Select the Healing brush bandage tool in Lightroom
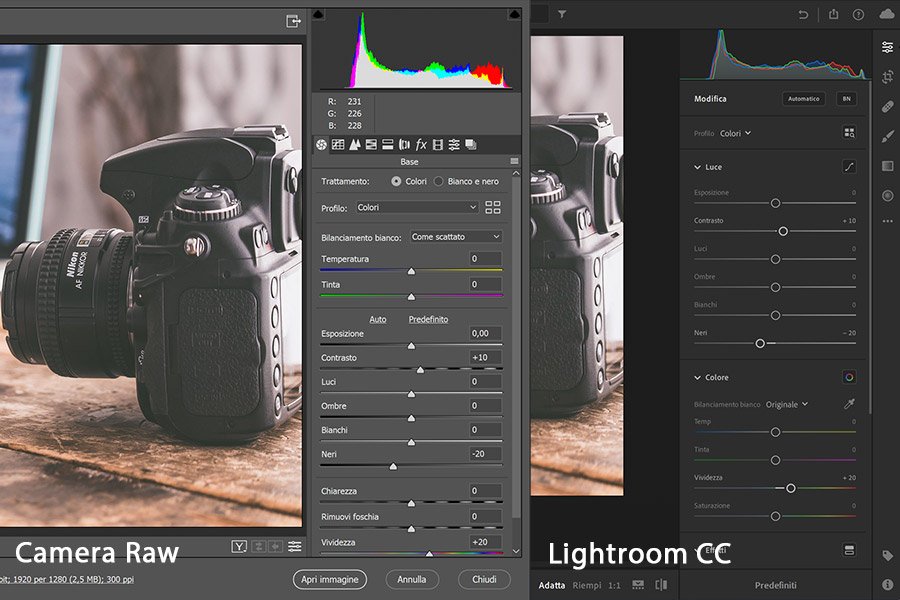The width and height of the screenshot is (900, 600). point(887,106)
